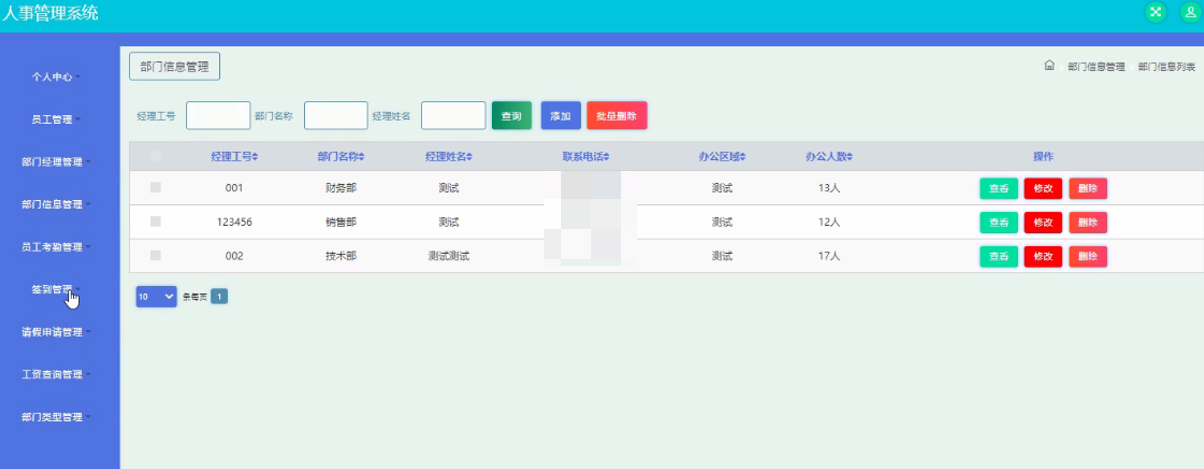Focus the 经理工号 search input
The height and width of the screenshot is (469, 1204).
pyautogui.click(x=218, y=116)
